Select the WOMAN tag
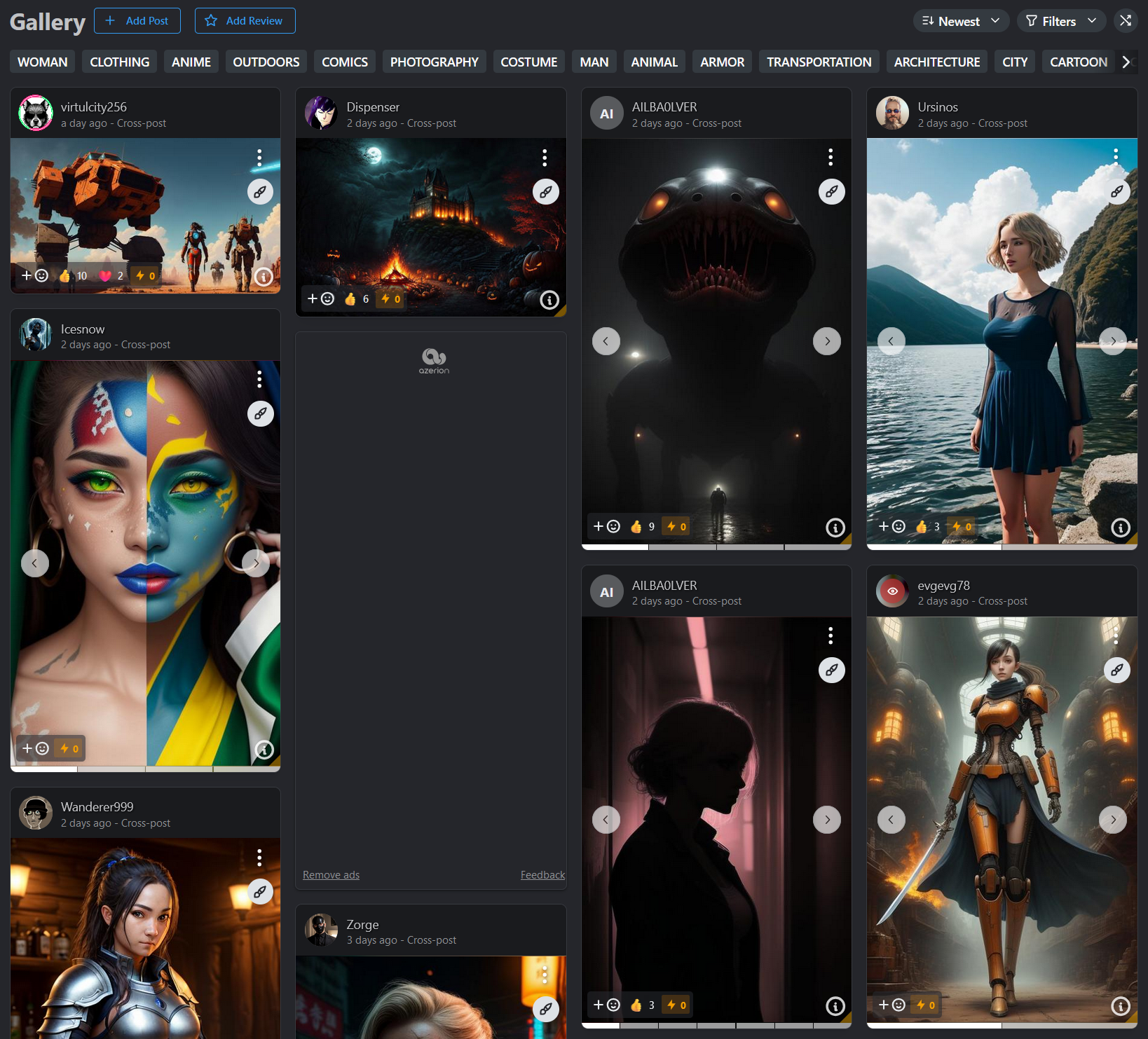Screen dimensions: 1148x1039 tap(43, 62)
